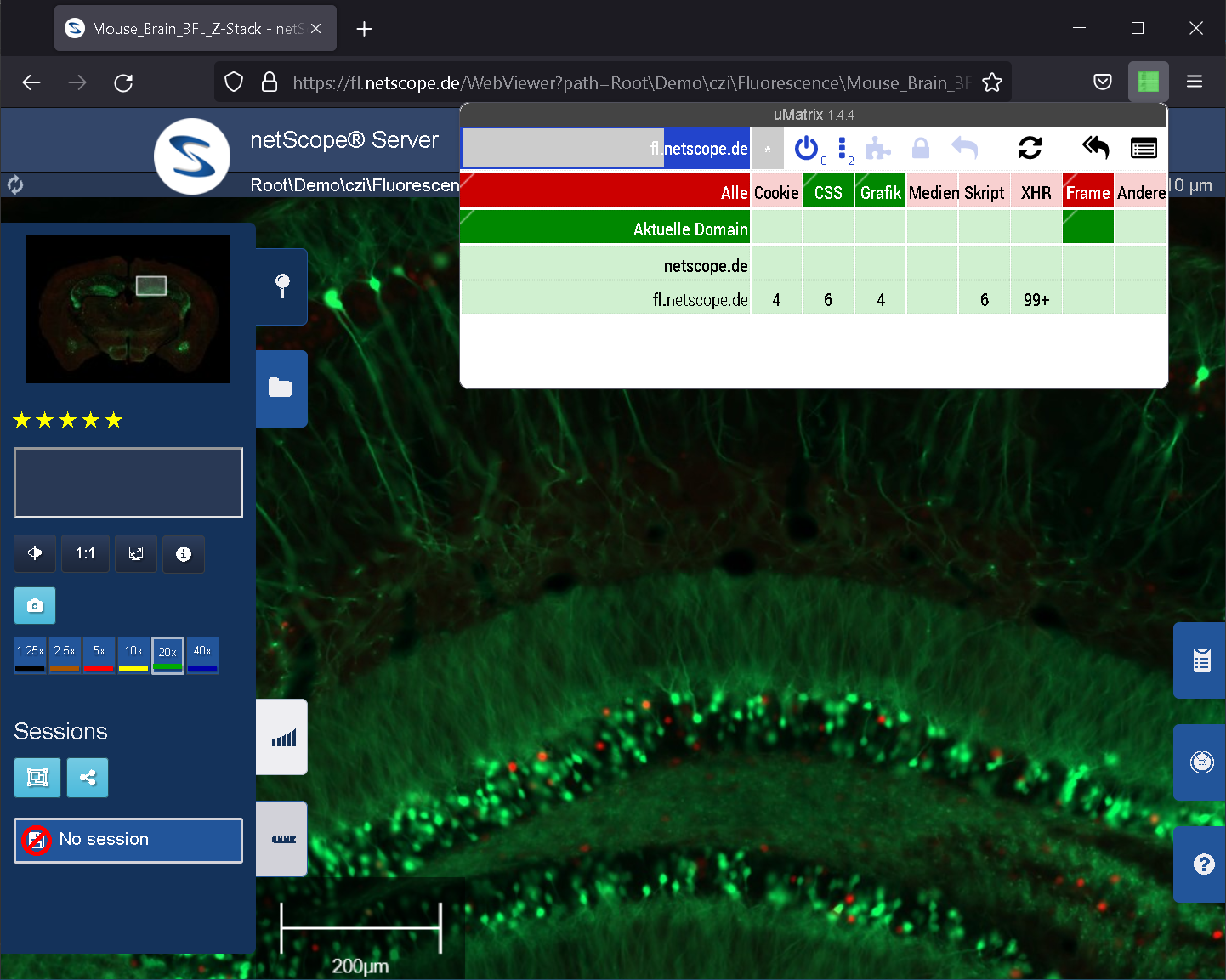Click the fl.netscope.de row label in matrix
1226x980 pixels.
(605, 298)
